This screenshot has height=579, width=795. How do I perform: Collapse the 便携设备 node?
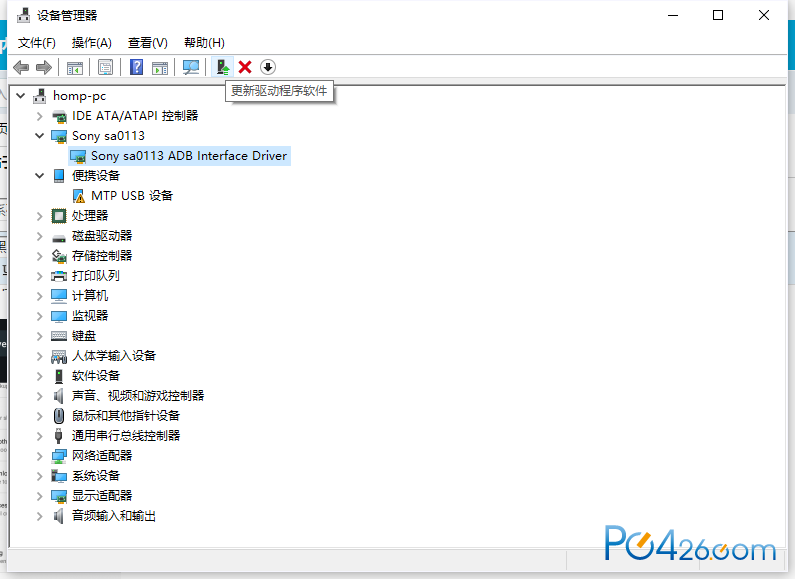40,175
